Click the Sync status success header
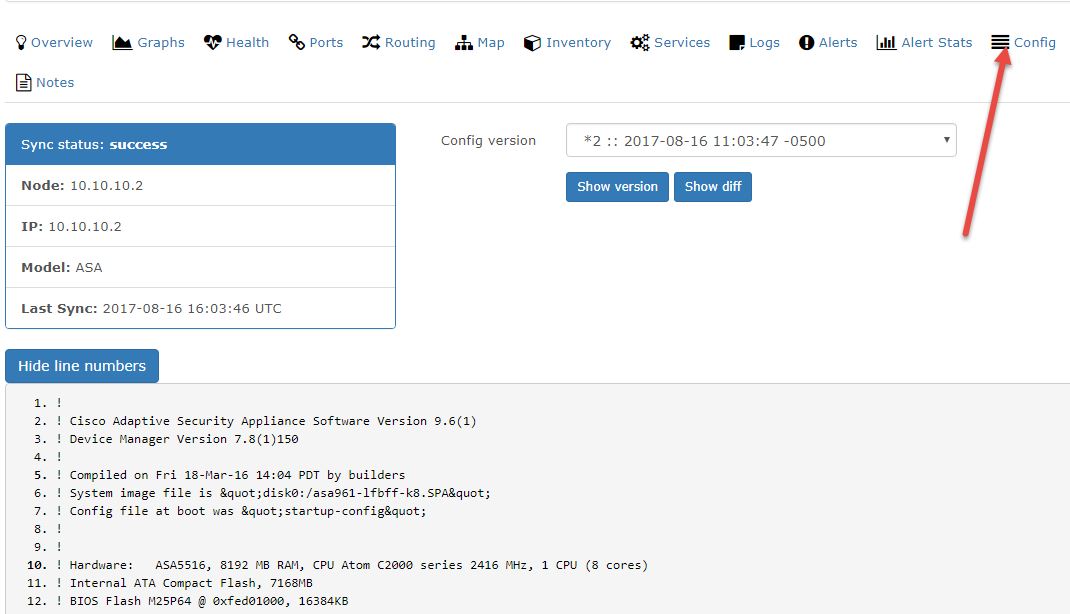 [200, 145]
